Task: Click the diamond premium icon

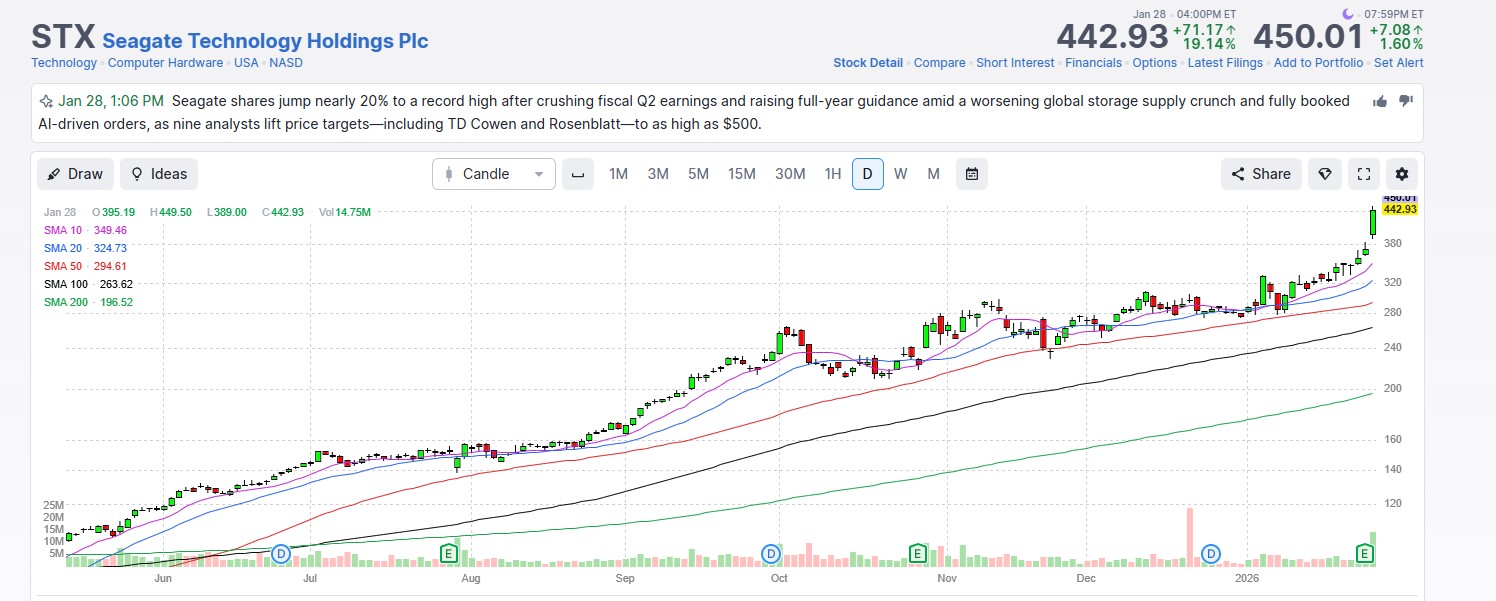Action: (x=1325, y=174)
